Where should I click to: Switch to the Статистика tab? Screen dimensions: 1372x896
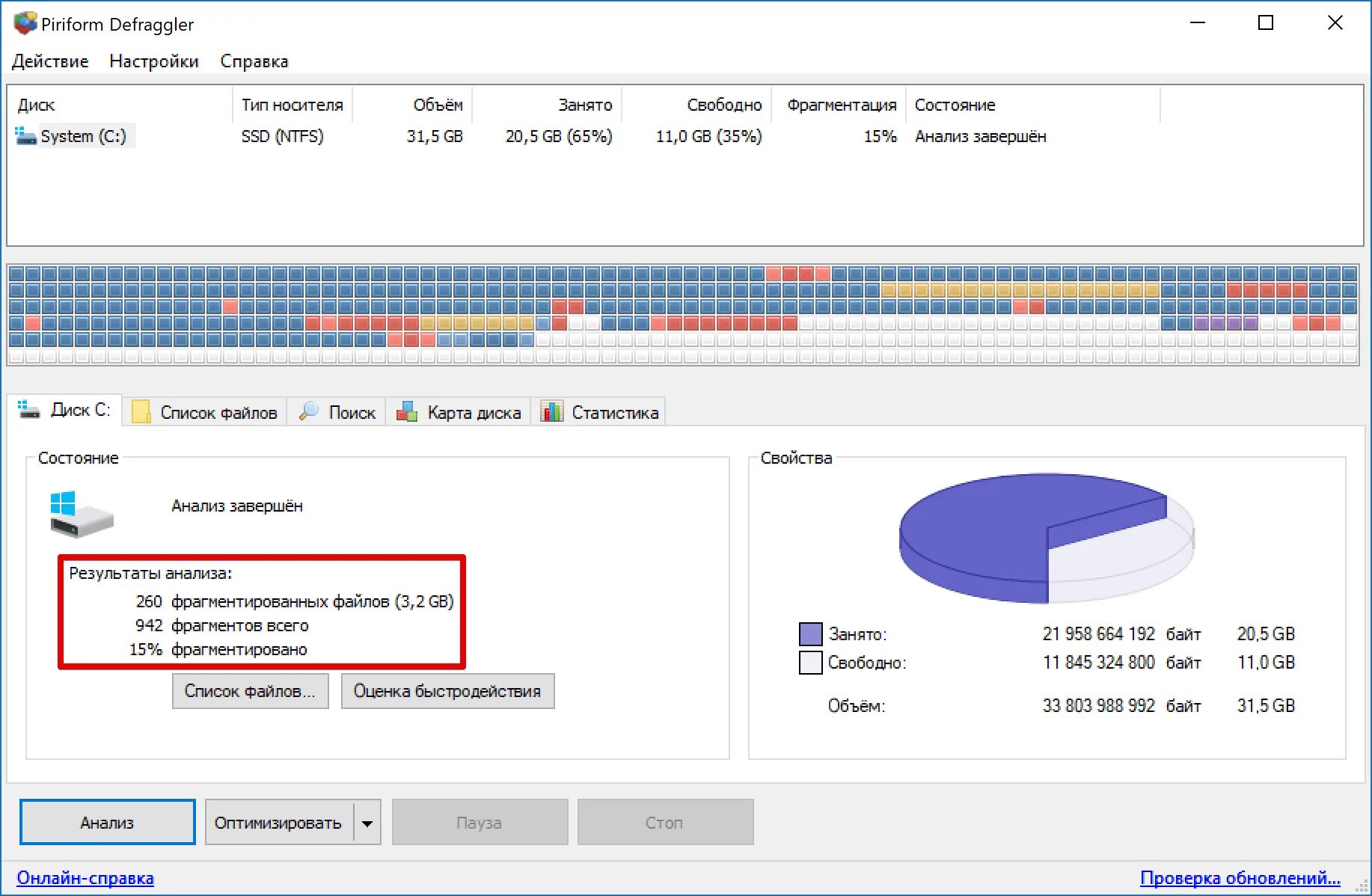click(598, 412)
